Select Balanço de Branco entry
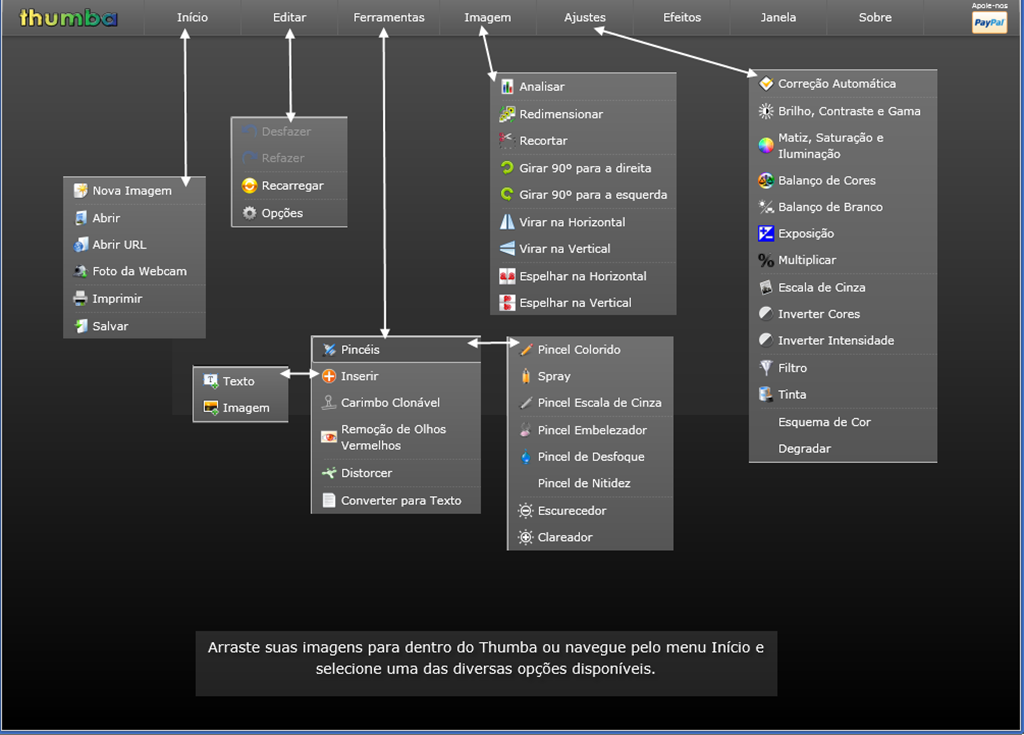The width and height of the screenshot is (1024, 735). tap(843, 207)
